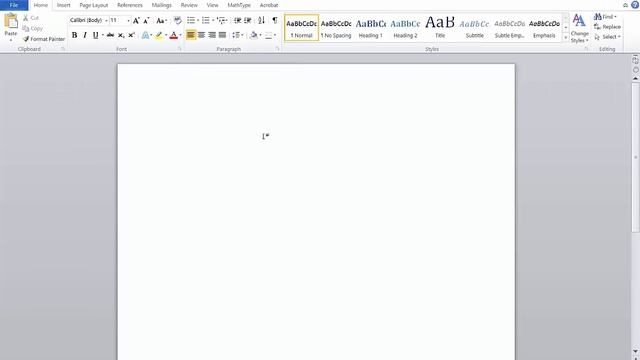The width and height of the screenshot is (640, 360).
Task: Switch to the Review tab
Action: pyautogui.click(x=189, y=5)
